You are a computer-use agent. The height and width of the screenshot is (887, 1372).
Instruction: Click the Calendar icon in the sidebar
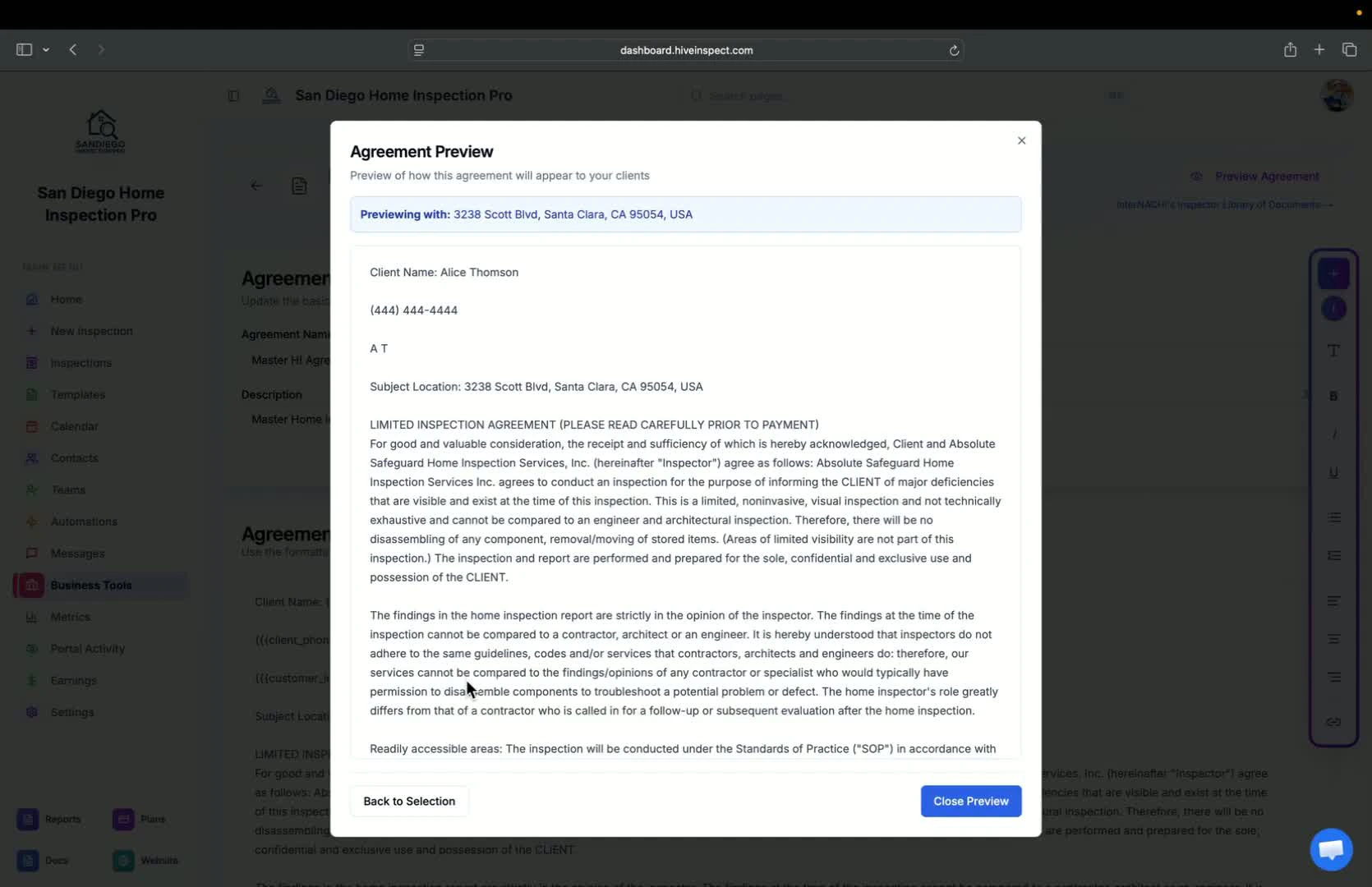32,426
